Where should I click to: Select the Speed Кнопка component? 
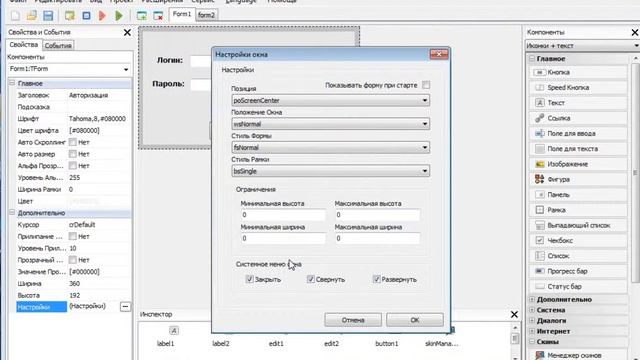[578, 87]
